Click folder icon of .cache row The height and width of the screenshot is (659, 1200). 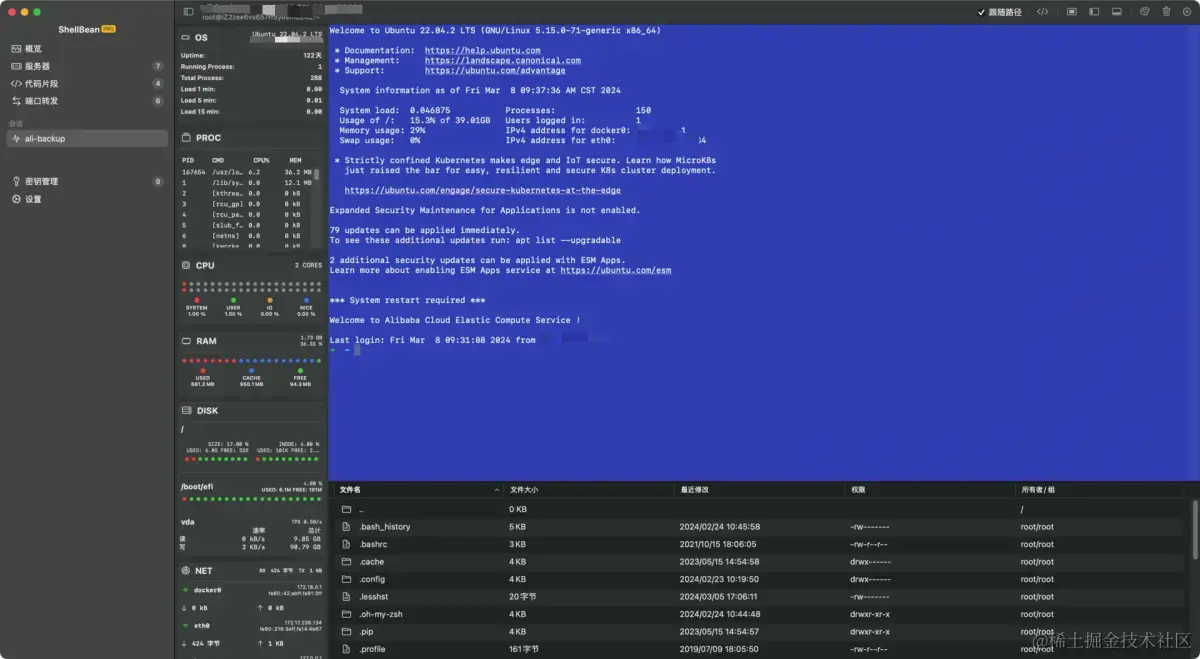coord(347,562)
